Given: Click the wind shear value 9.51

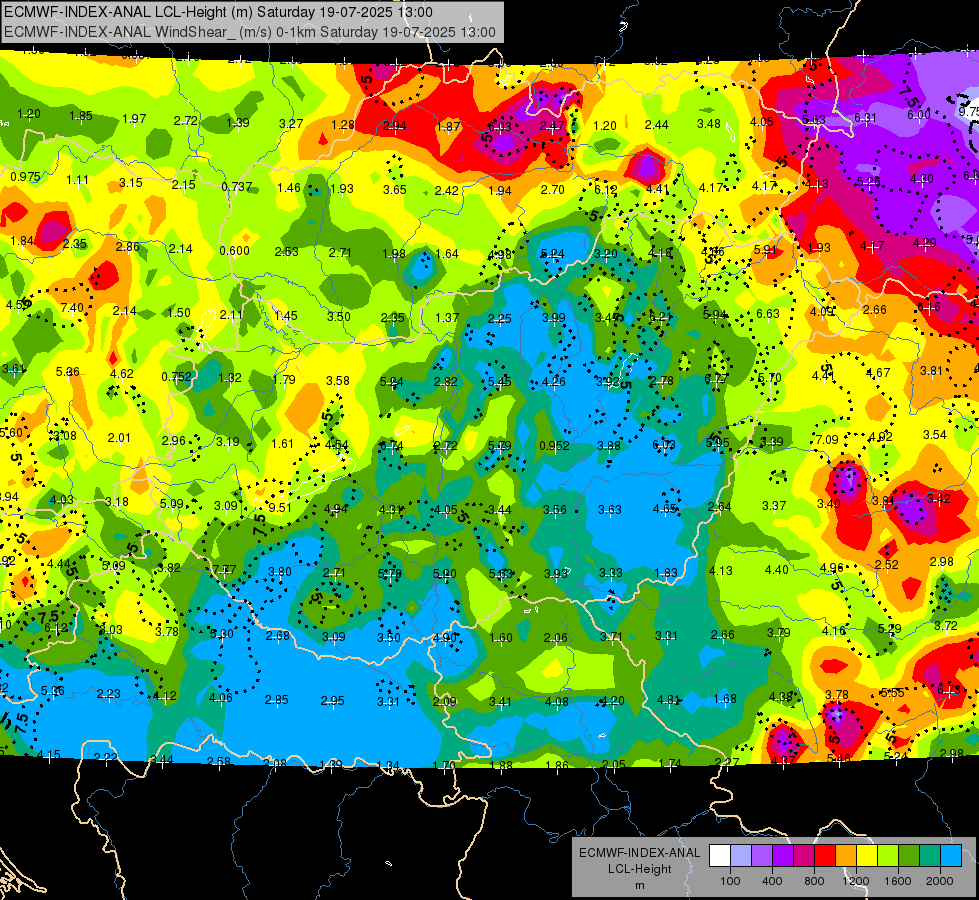Looking at the screenshot, I should click(280, 507).
